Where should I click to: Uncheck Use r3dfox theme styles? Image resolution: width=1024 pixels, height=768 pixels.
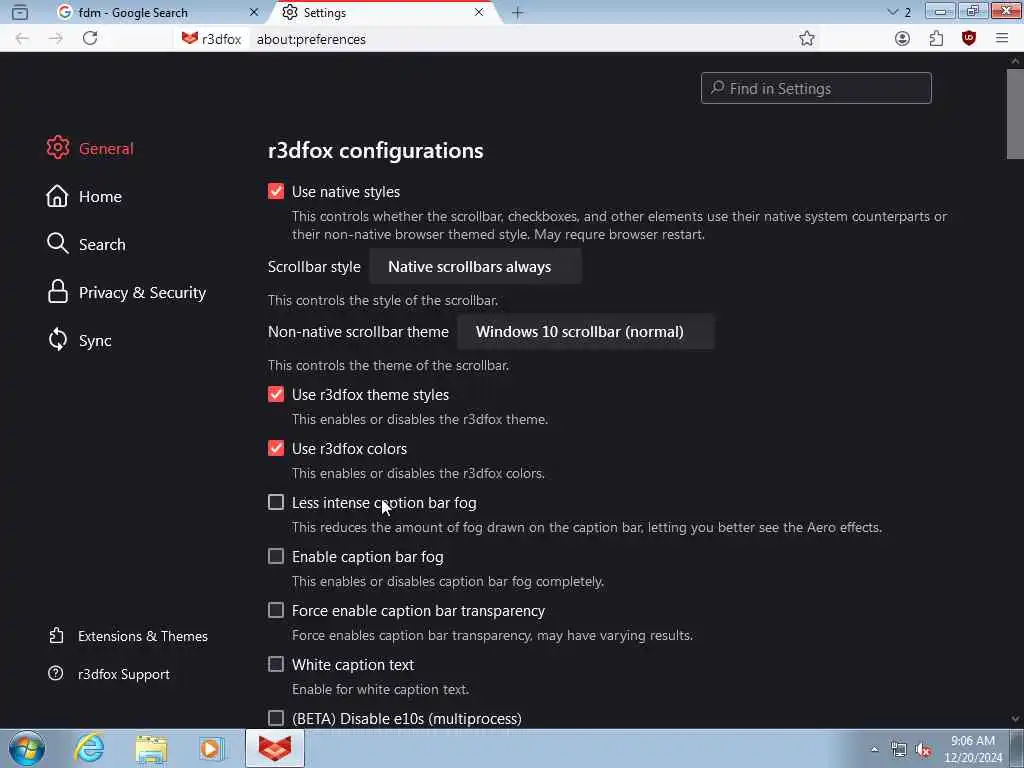coord(276,394)
